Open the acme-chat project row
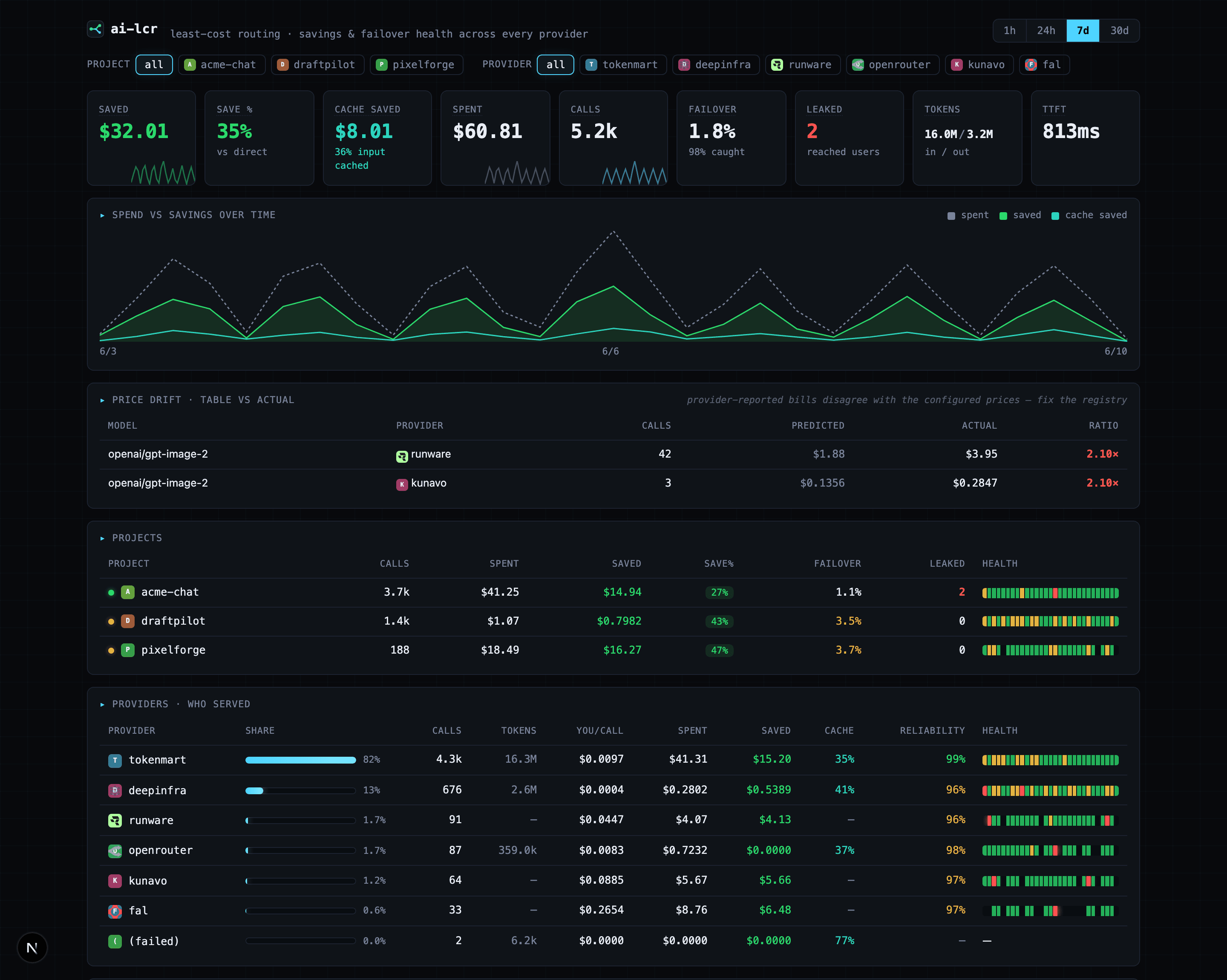Viewport: 1227px width, 980px height. click(613, 592)
